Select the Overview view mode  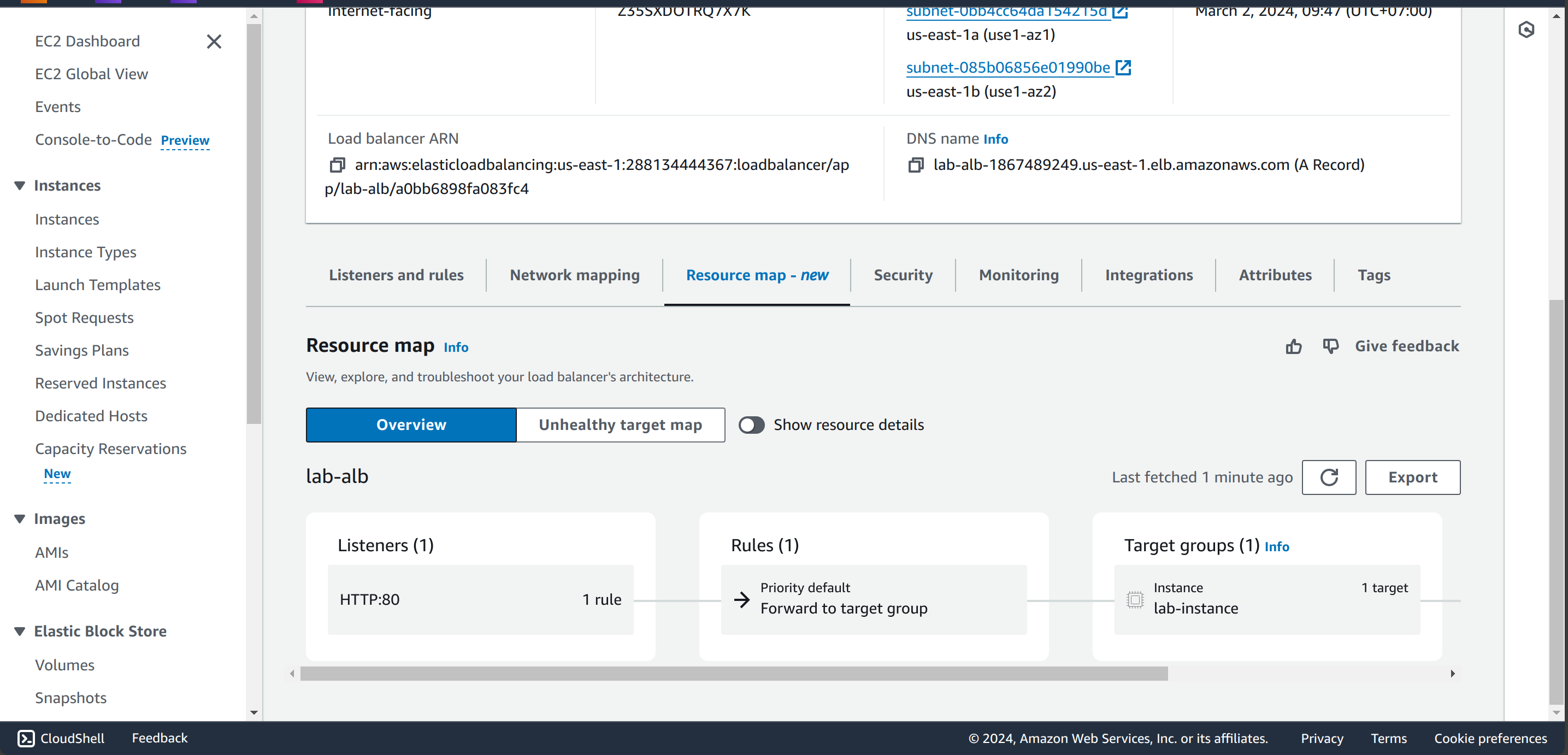click(411, 424)
